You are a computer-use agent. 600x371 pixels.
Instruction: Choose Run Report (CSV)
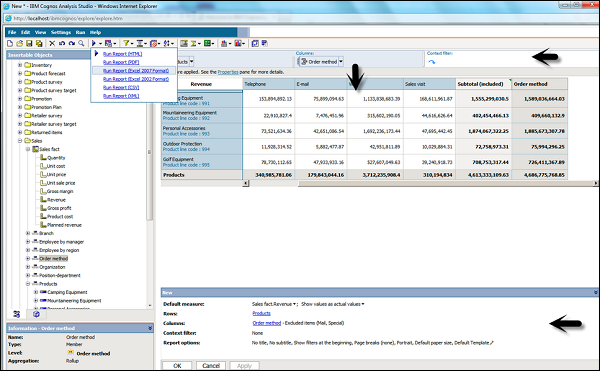tap(121, 88)
